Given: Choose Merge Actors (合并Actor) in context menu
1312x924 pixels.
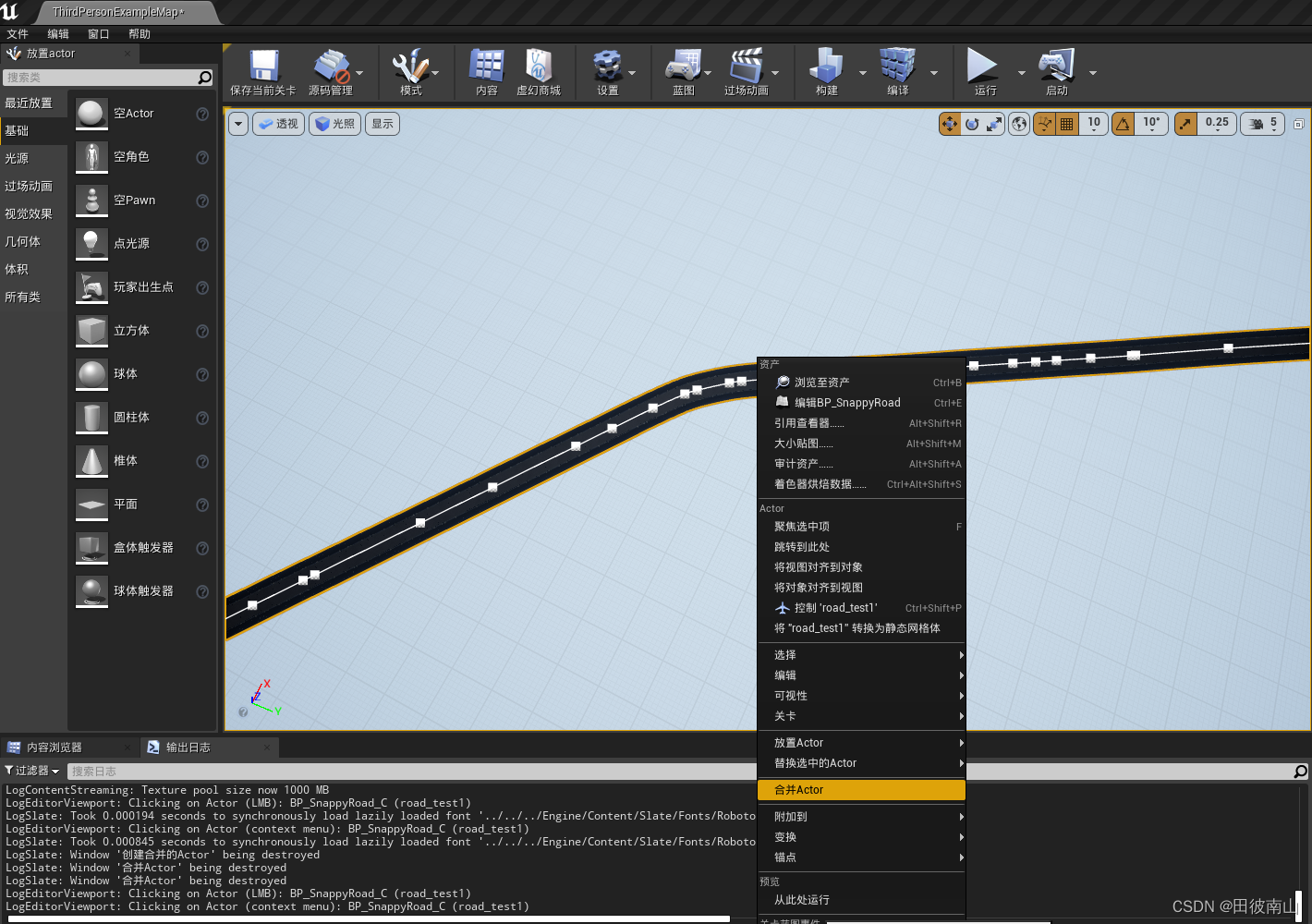Looking at the screenshot, I should tap(861, 790).
